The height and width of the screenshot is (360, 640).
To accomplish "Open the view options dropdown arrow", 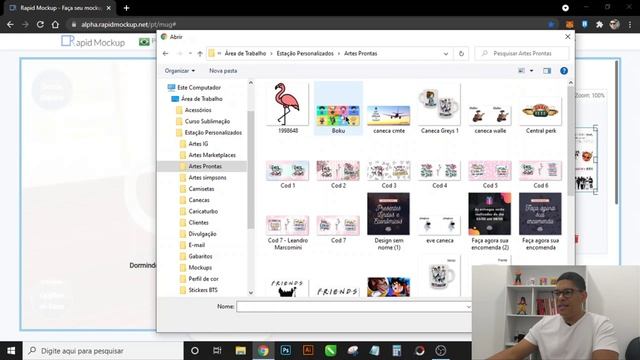I will tap(531, 71).
